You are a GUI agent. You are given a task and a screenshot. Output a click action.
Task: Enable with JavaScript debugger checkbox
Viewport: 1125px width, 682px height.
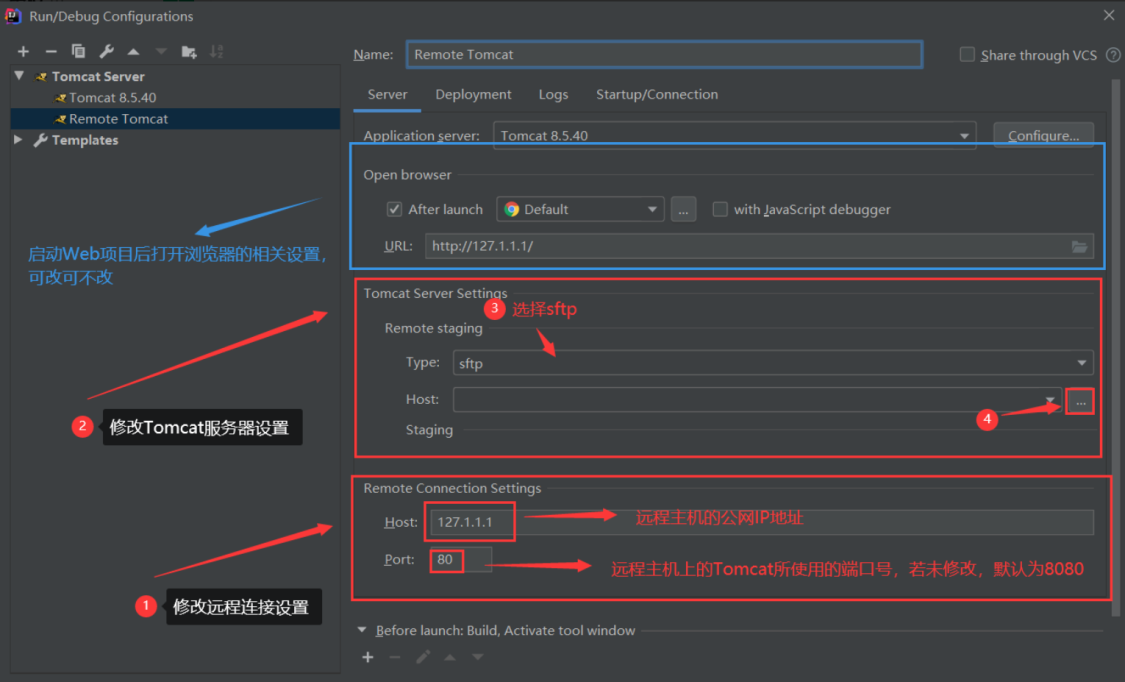[720, 209]
